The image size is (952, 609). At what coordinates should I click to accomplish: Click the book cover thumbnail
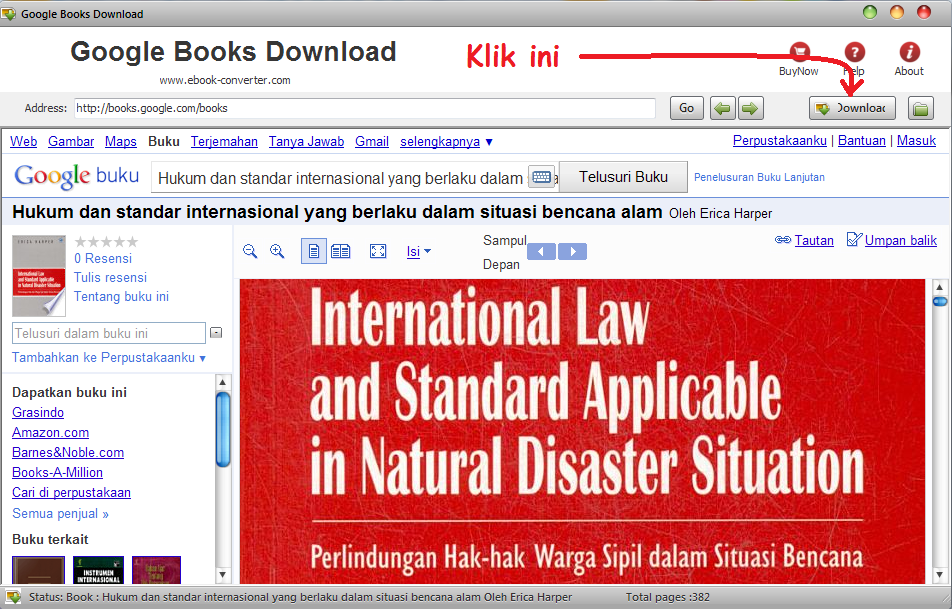click(39, 275)
